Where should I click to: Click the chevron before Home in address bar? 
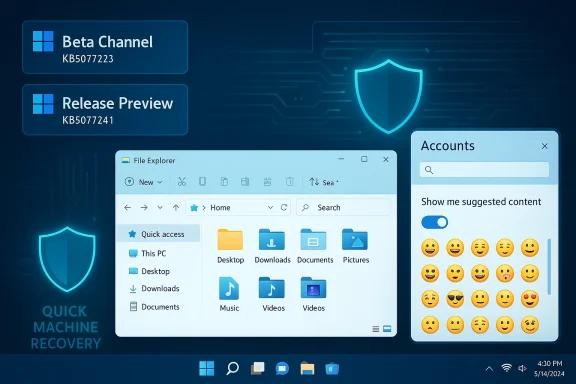204,208
